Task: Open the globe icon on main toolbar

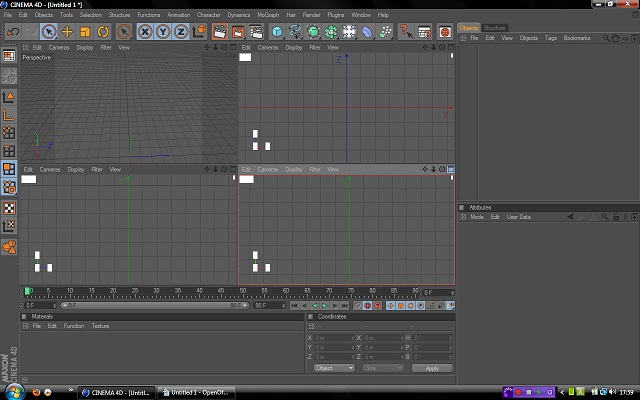Action: (445, 31)
